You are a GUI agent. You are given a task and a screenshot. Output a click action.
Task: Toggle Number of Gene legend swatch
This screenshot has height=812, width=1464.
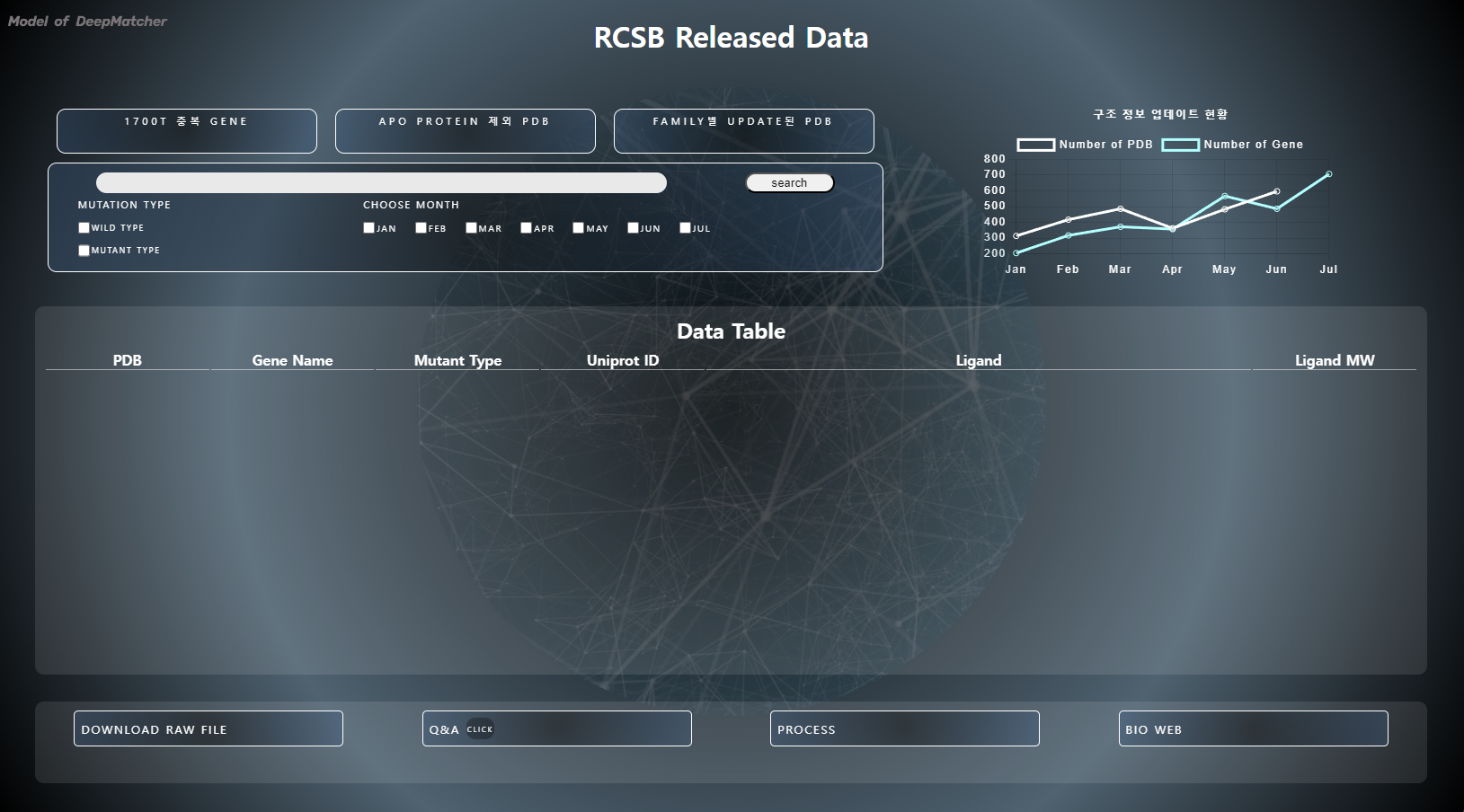pos(1180,145)
